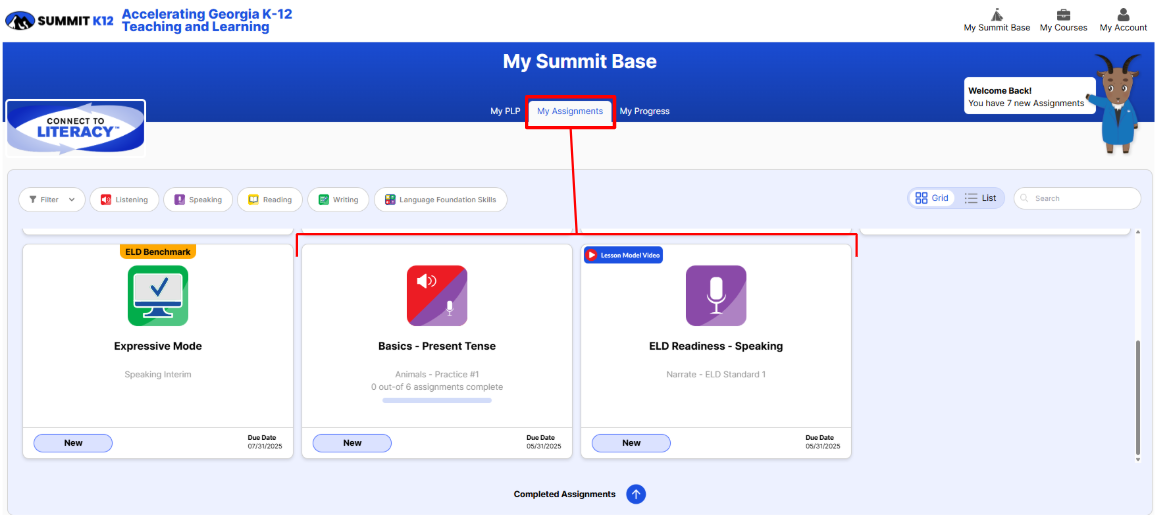This screenshot has height=518, width=1156.
Task: Click the Welcome Back assignments notice
Action: point(1029,97)
